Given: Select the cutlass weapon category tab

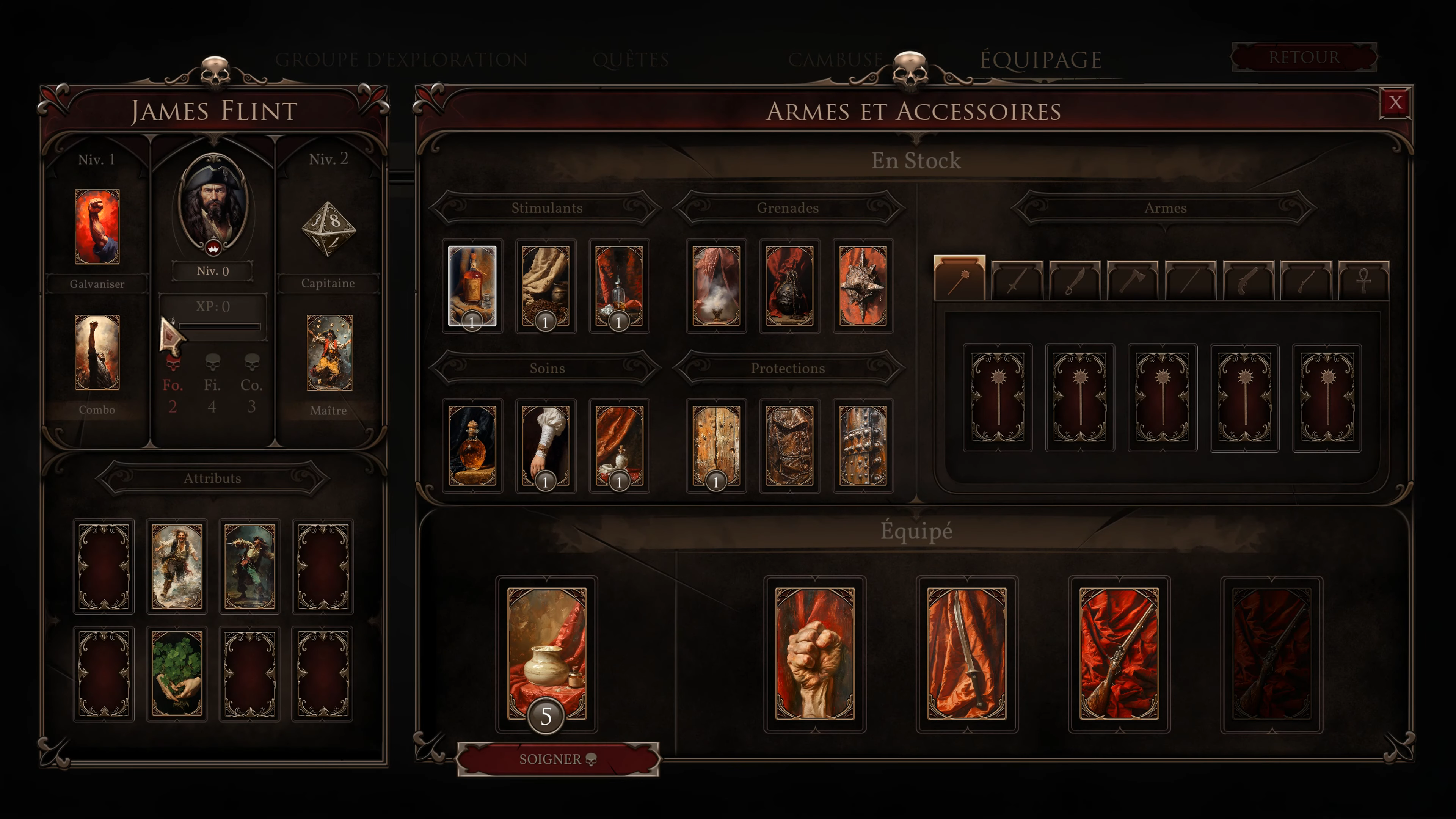Looking at the screenshot, I should click(1075, 280).
